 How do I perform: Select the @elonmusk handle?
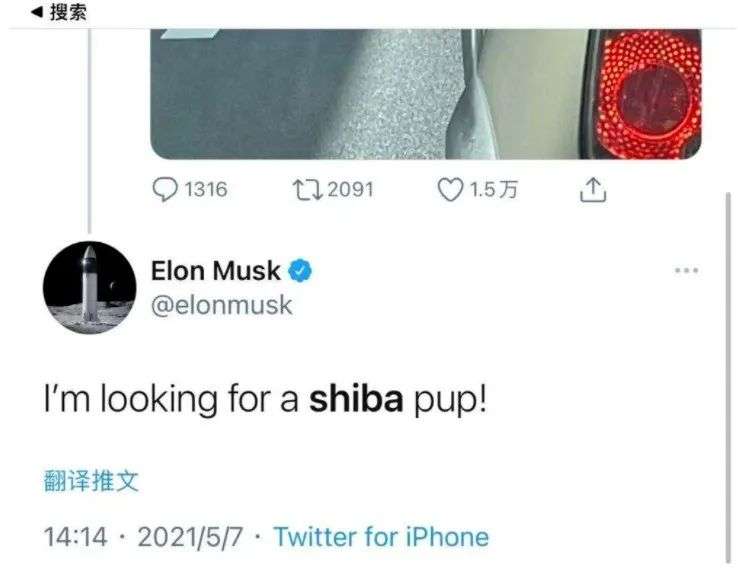221,305
